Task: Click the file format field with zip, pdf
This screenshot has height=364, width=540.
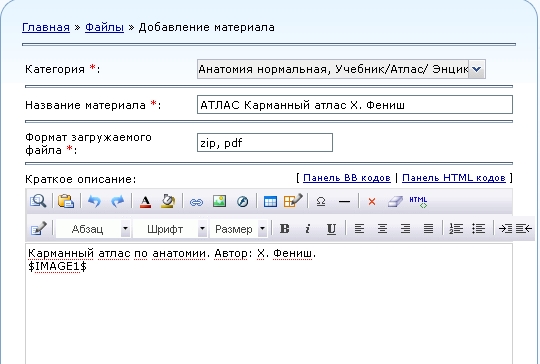Action: pos(265,143)
